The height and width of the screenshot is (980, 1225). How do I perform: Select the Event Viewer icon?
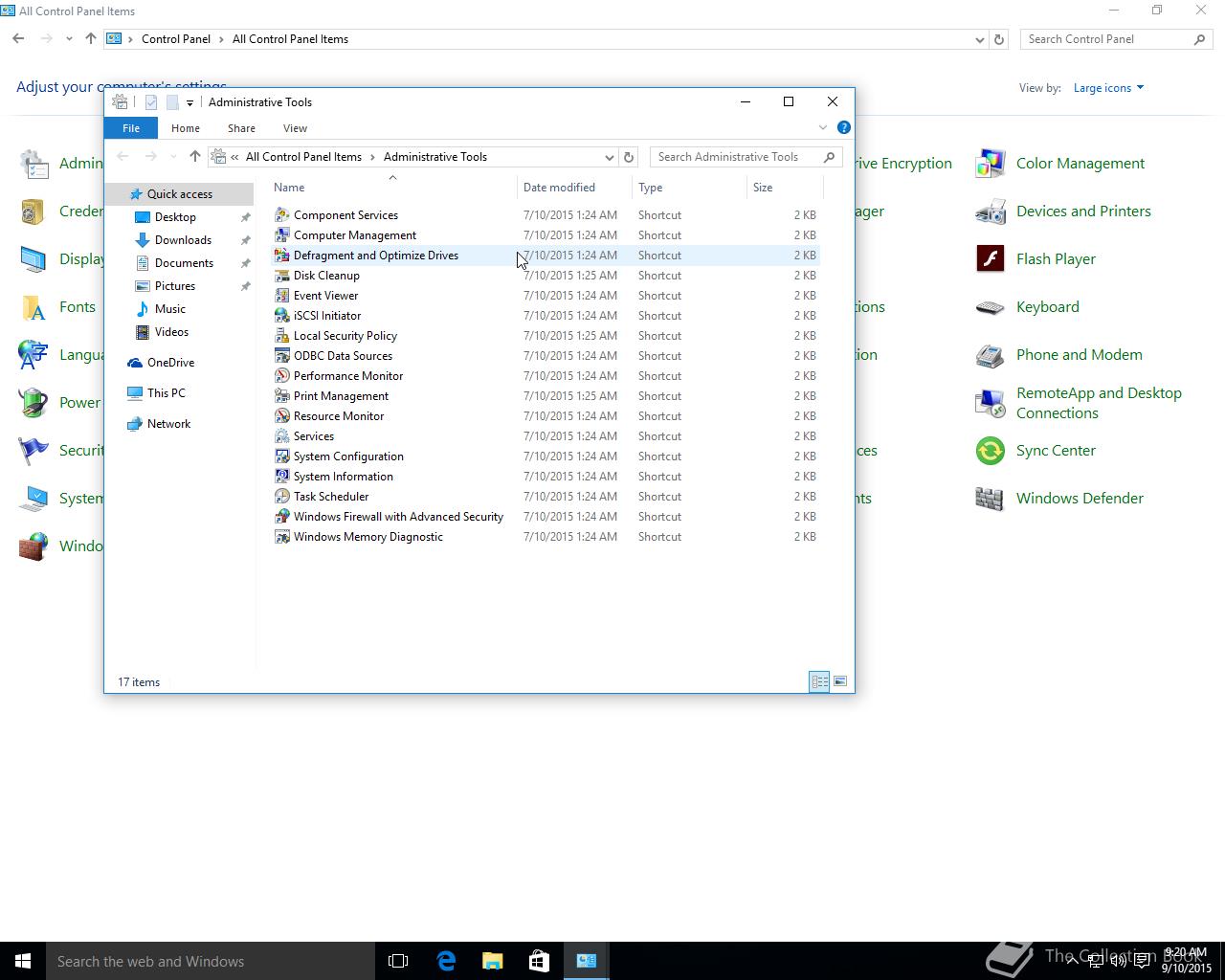point(281,296)
